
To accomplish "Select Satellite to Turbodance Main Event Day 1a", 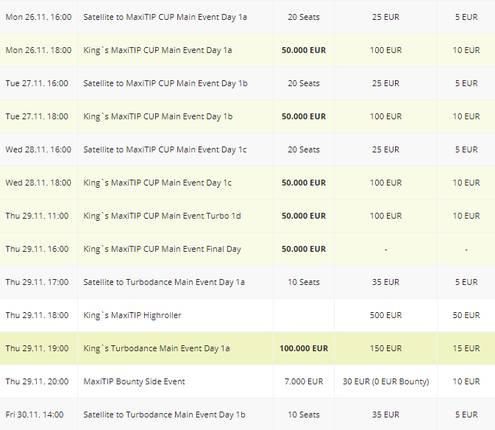I will click(164, 282).
